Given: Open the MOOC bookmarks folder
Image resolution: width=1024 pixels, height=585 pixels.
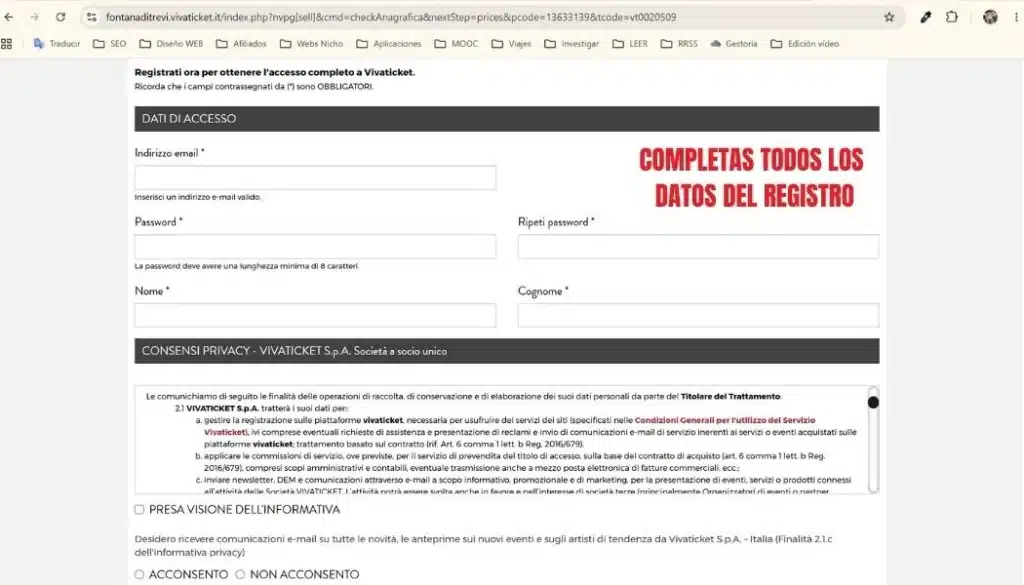Looking at the screenshot, I should (456, 44).
